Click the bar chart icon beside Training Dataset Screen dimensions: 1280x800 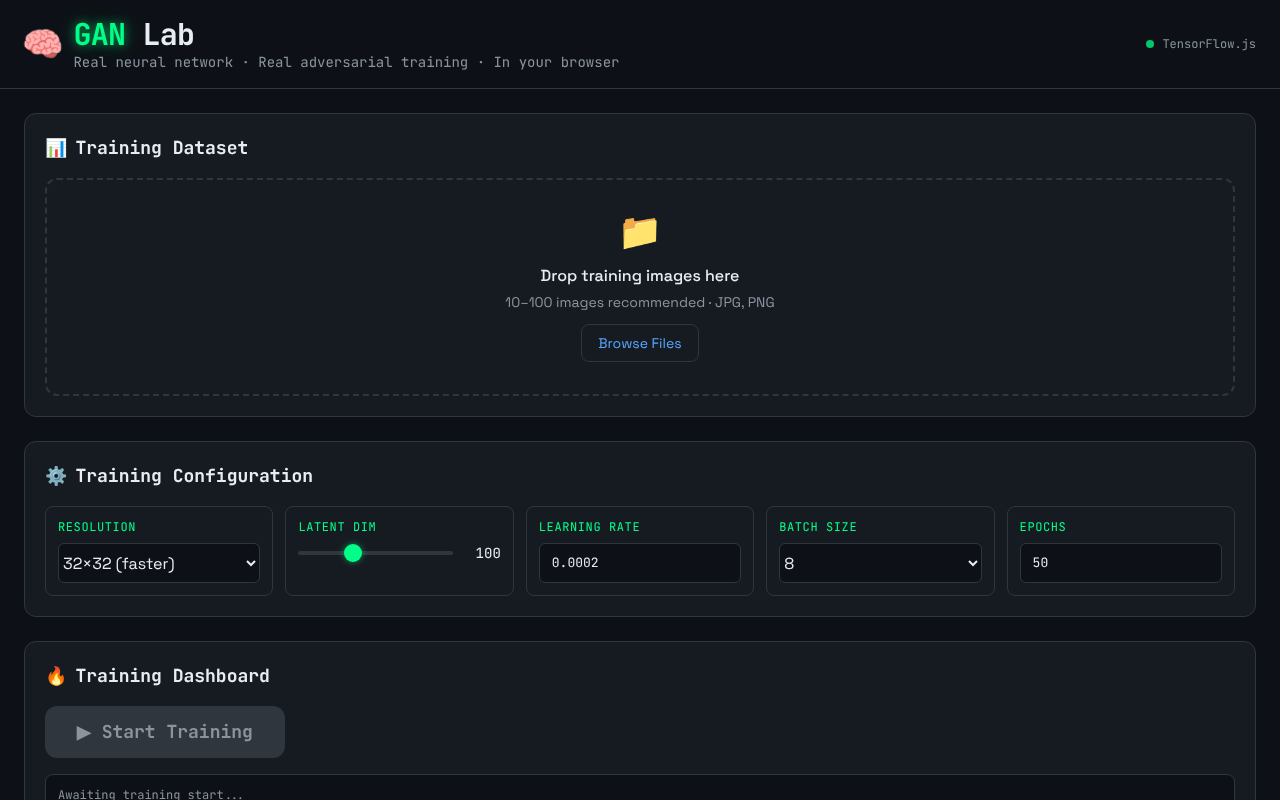click(56, 148)
